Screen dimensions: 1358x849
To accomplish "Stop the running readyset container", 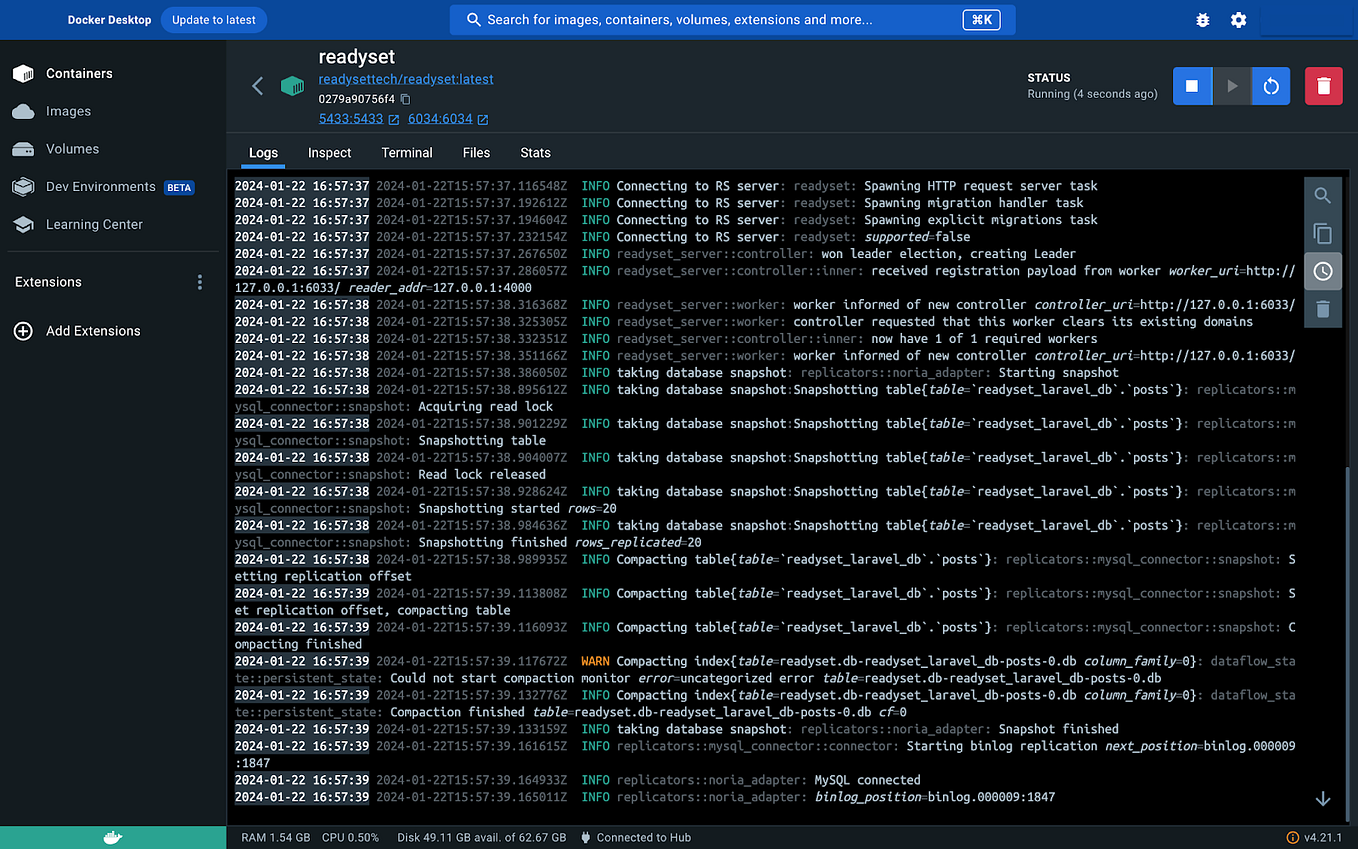I will point(1192,86).
